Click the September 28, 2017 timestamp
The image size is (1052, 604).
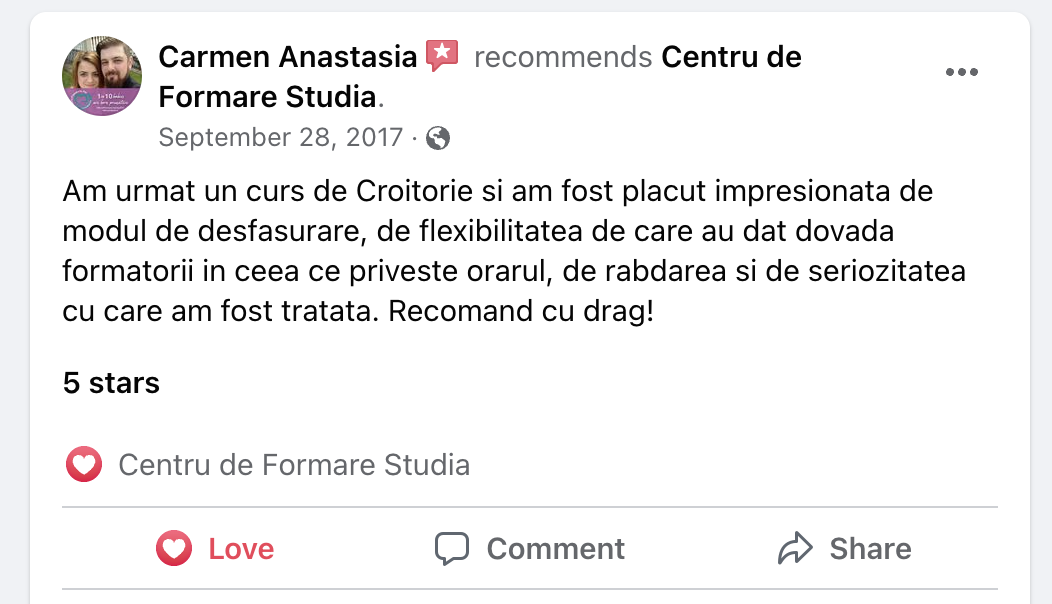click(x=280, y=137)
